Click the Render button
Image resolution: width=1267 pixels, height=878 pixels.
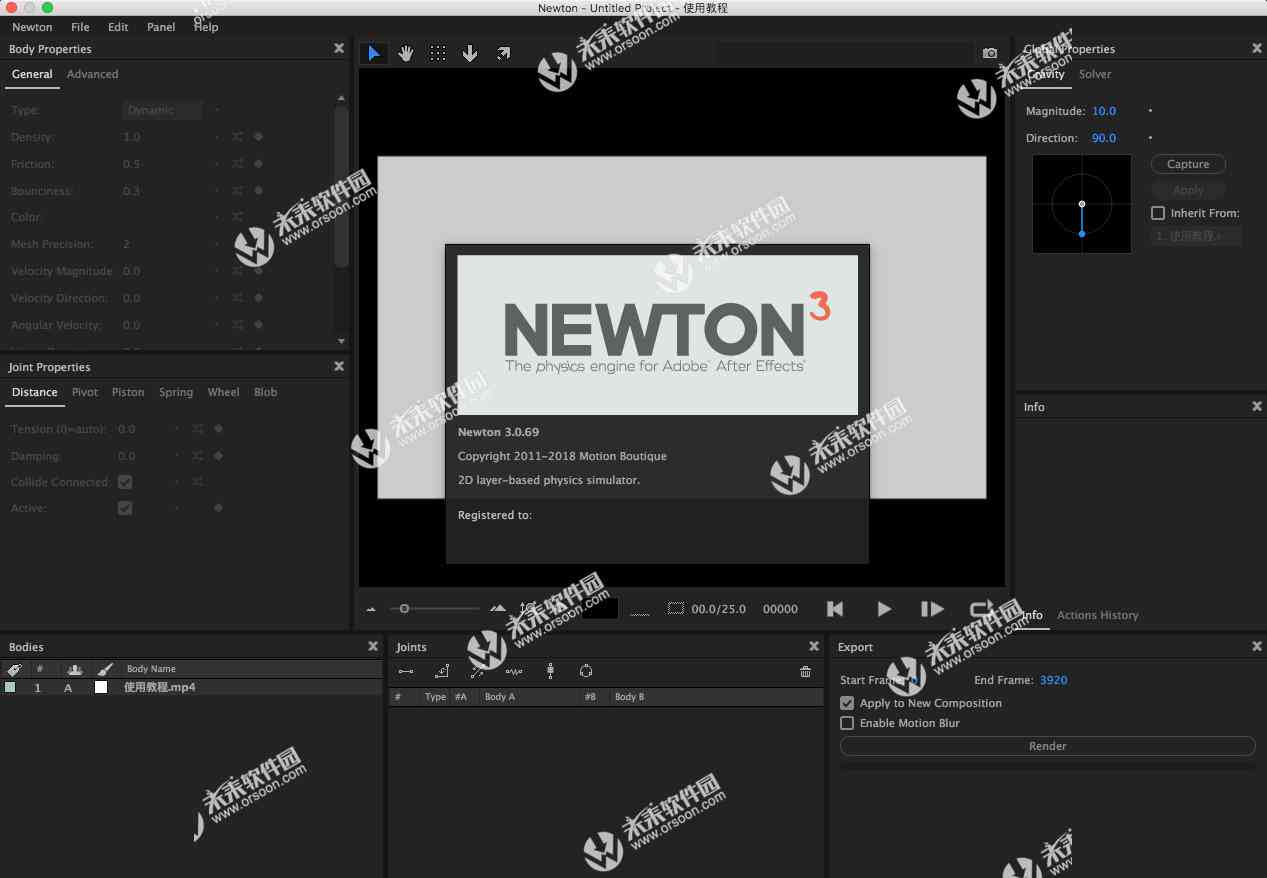[1047, 746]
